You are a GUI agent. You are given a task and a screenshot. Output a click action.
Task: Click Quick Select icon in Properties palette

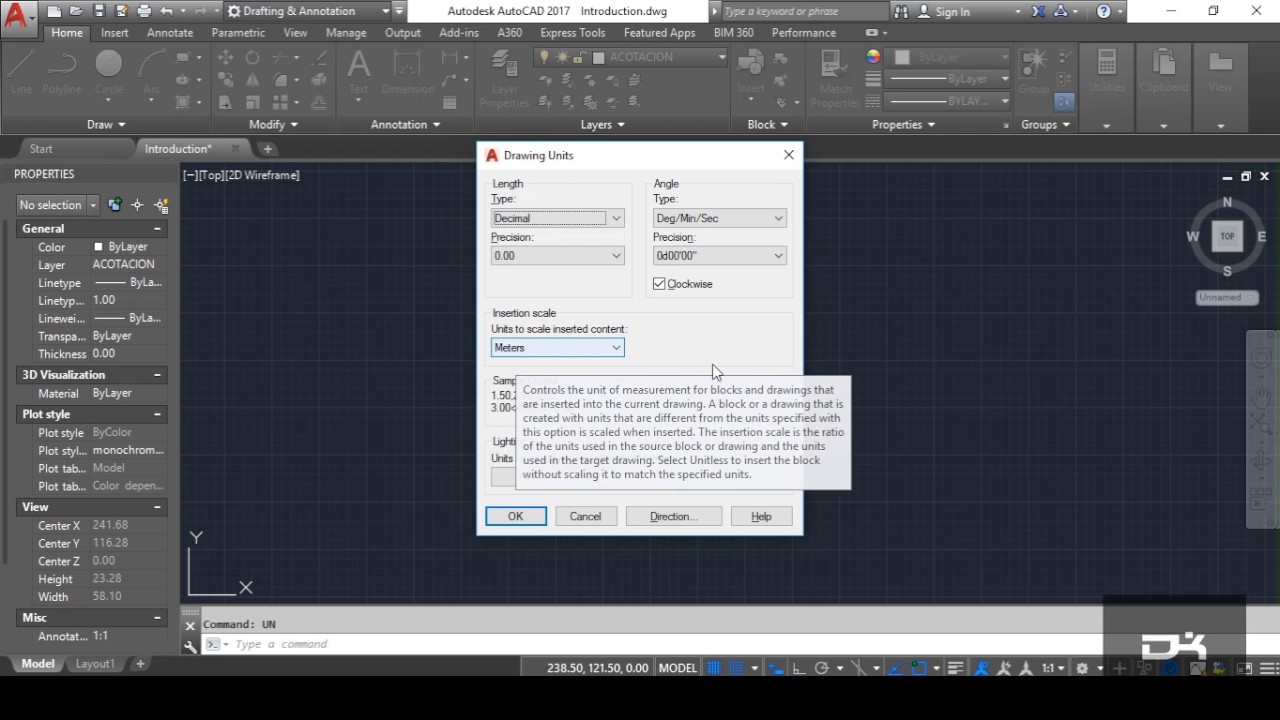tap(161, 204)
